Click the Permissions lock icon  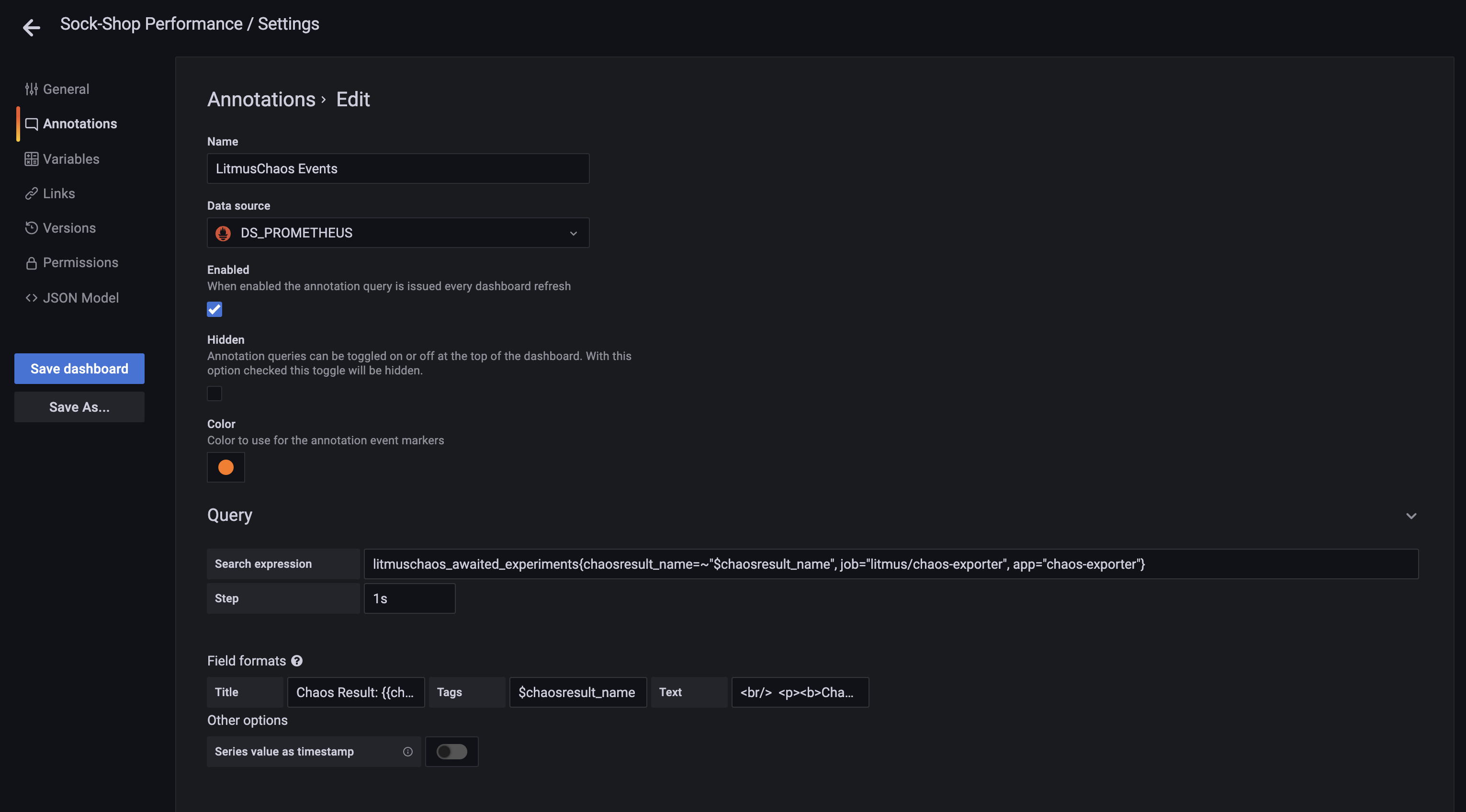31,263
